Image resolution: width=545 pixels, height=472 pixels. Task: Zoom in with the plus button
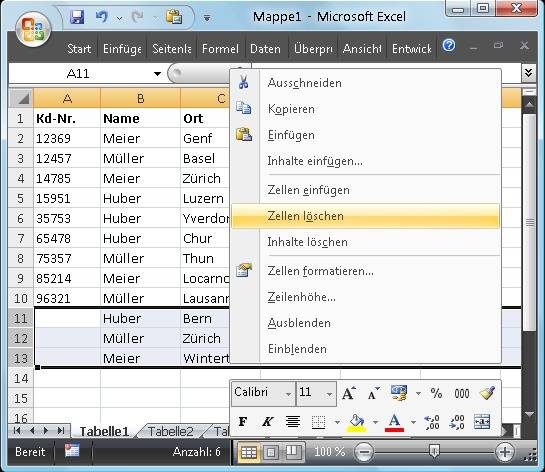tap(505, 451)
